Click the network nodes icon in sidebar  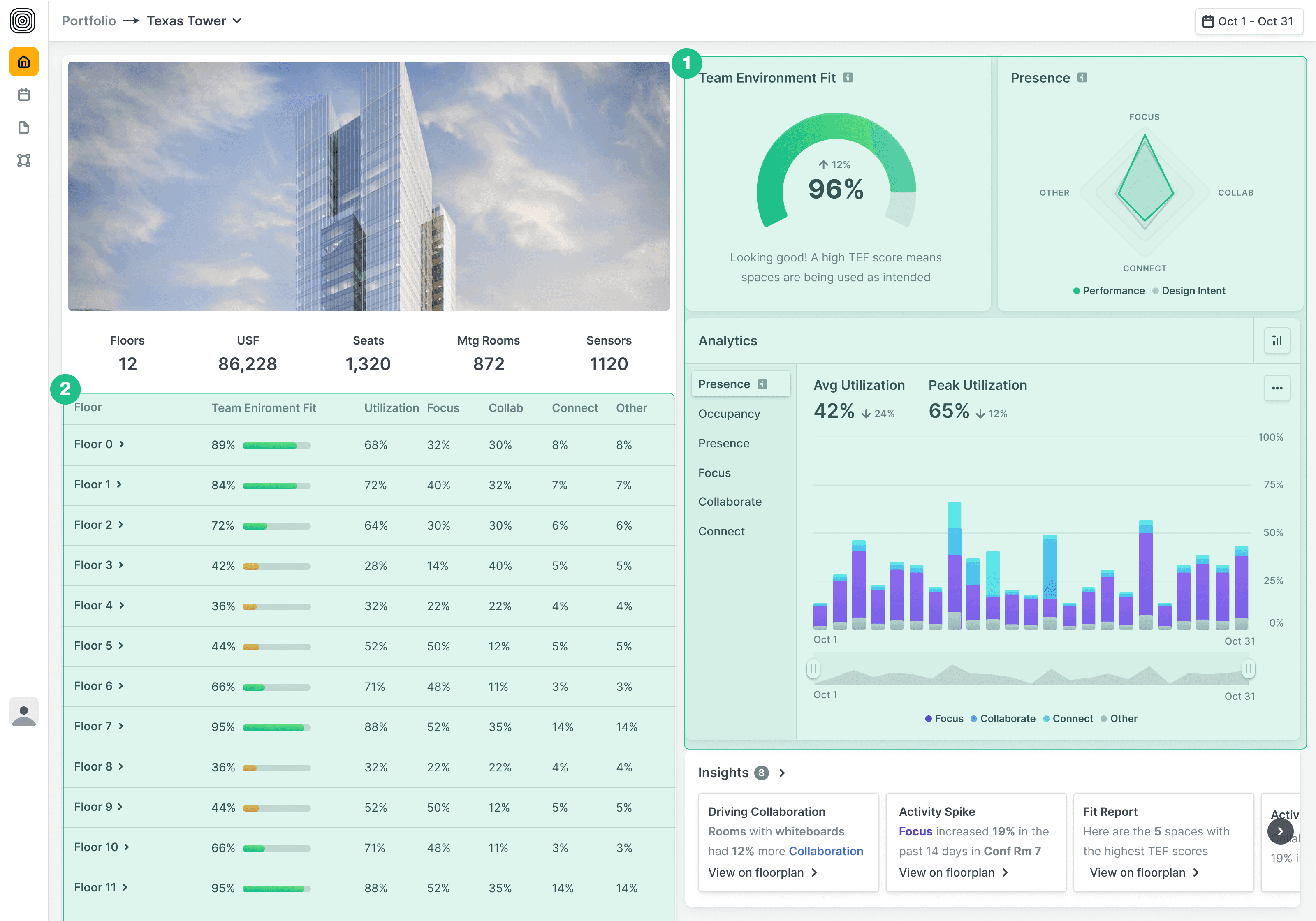[23, 160]
